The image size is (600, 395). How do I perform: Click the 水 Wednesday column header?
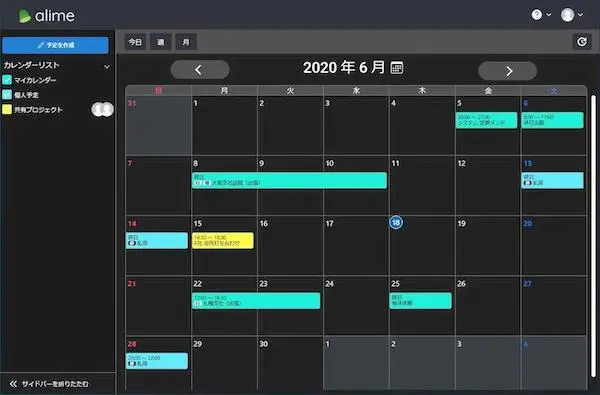[x=356, y=91]
